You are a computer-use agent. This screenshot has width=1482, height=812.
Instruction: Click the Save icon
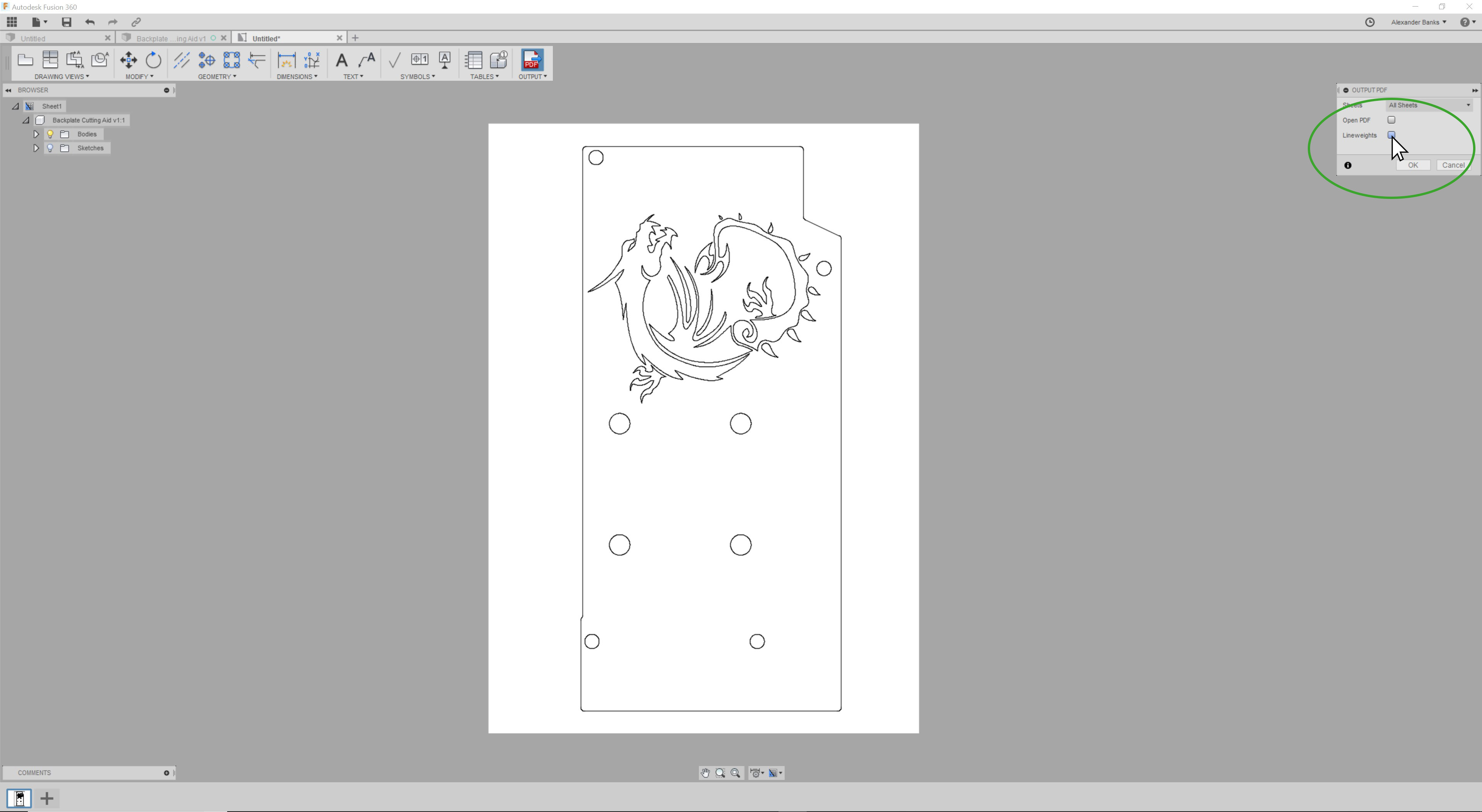click(x=67, y=22)
